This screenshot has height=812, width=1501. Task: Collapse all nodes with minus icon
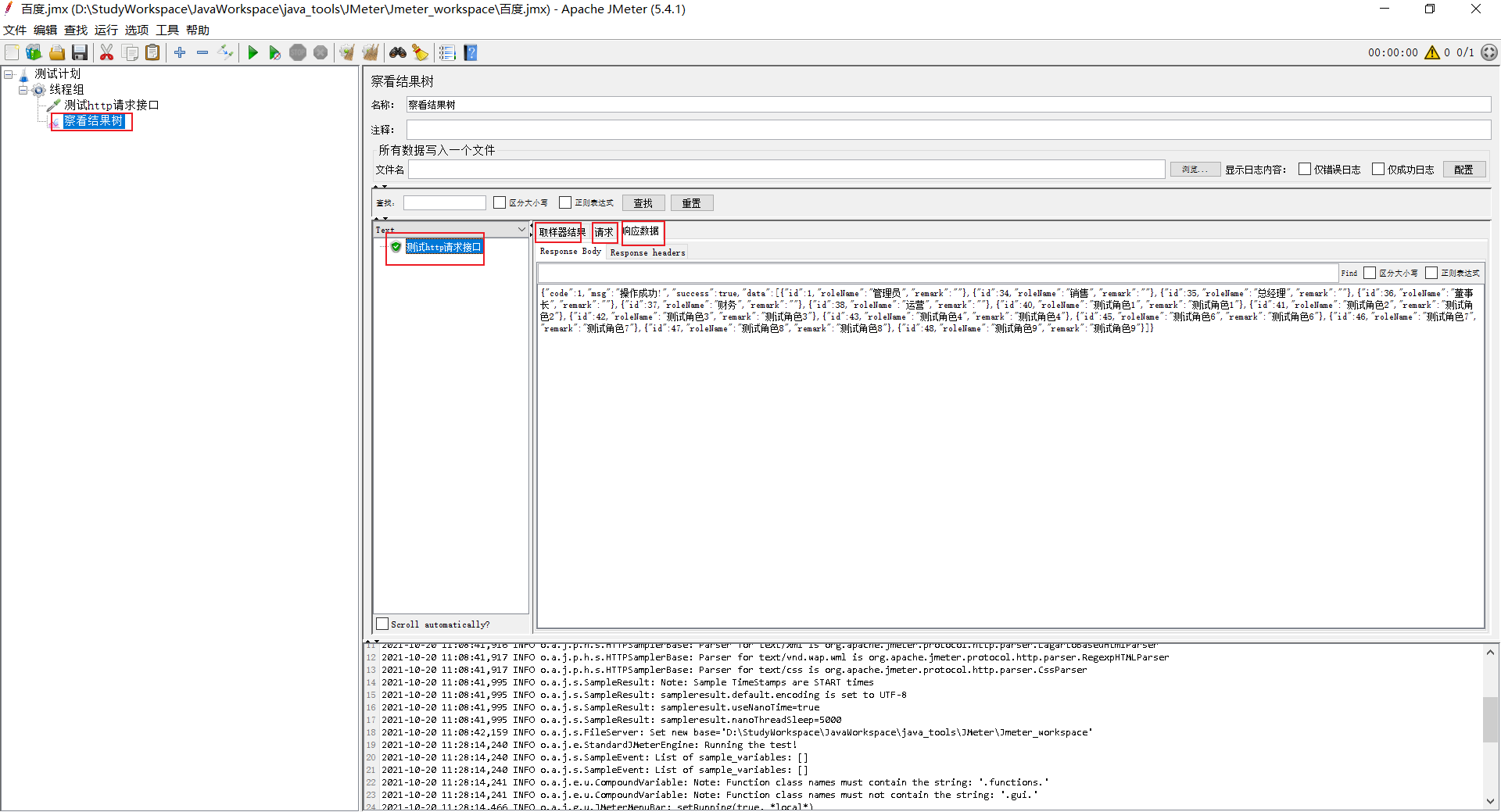point(202,52)
